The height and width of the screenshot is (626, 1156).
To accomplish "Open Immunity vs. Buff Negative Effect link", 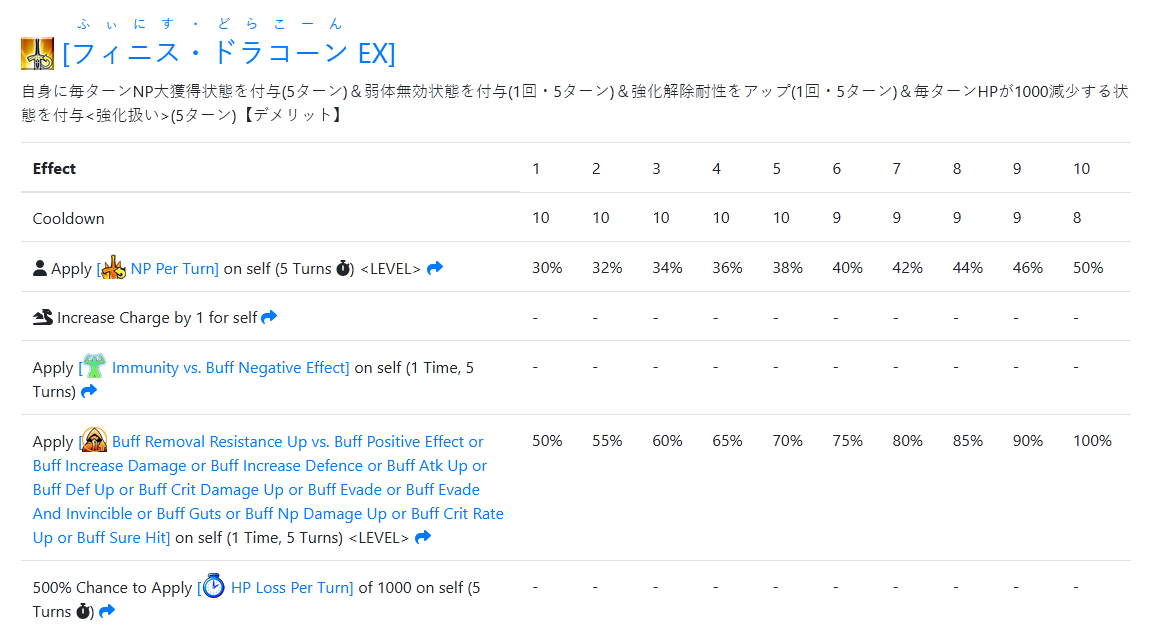I will (x=230, y=368).
